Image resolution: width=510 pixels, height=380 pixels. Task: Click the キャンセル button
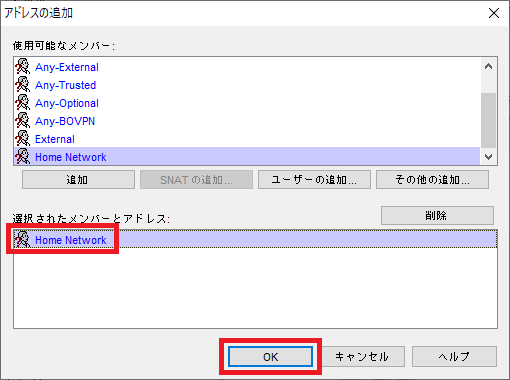[x=363, y=357]
